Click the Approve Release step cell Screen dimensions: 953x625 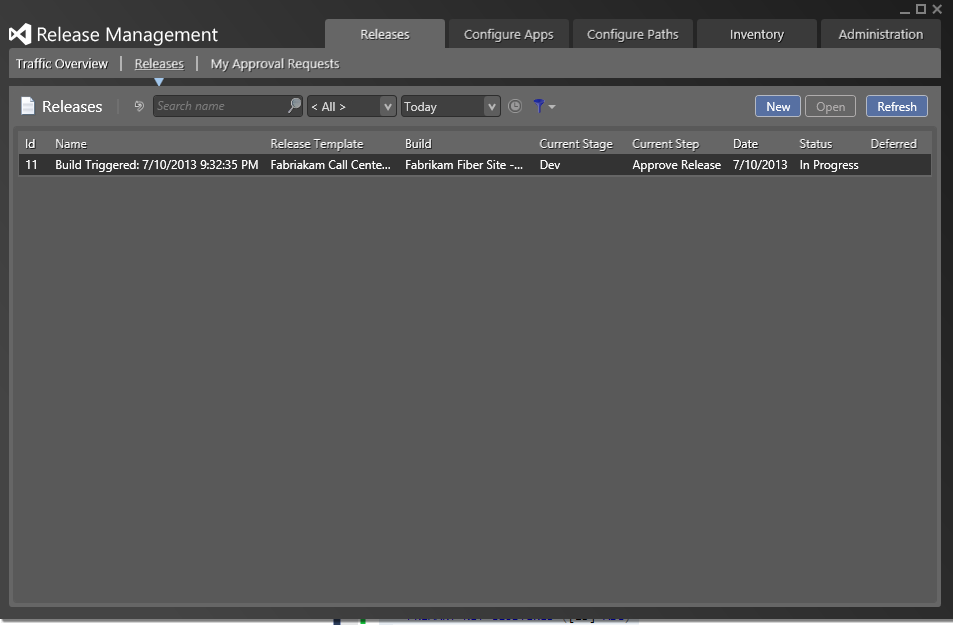tap(676, 165)
